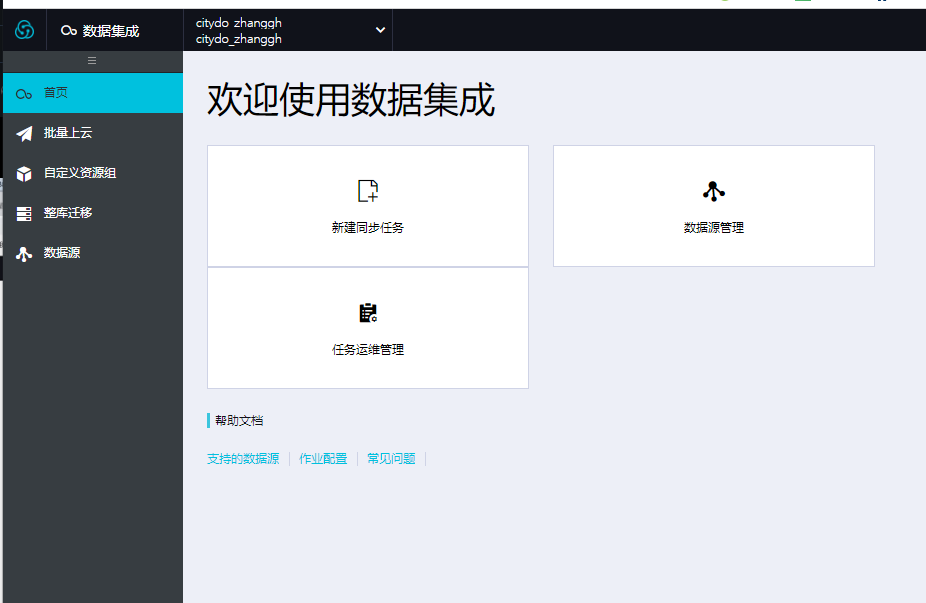Click the new file icon for 新建同步任务
This screenshot has width=926, height=603.
(x=368, y=191)
